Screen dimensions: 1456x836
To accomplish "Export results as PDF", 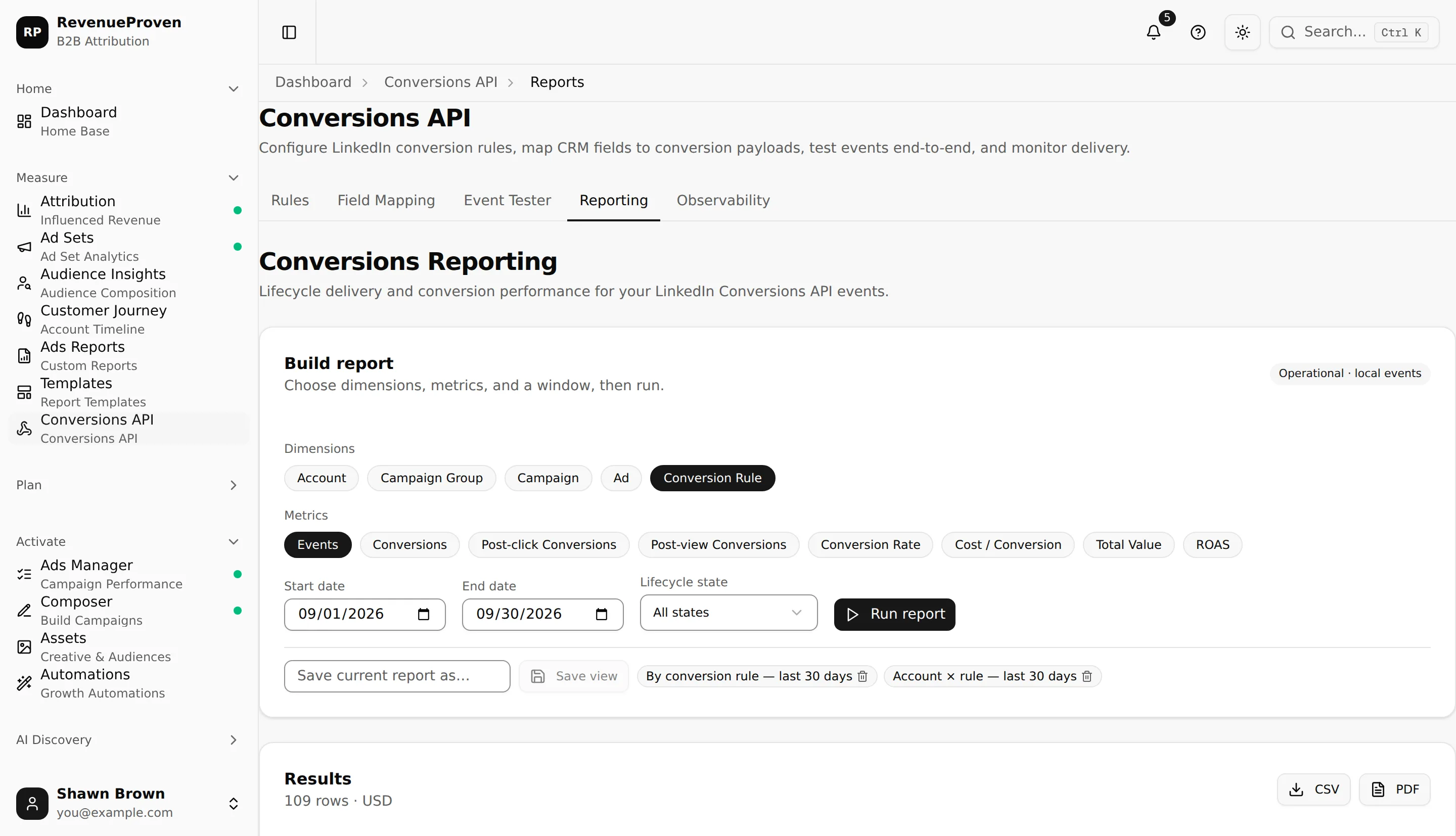I will pyautogui.click(x=1394, y=789).
